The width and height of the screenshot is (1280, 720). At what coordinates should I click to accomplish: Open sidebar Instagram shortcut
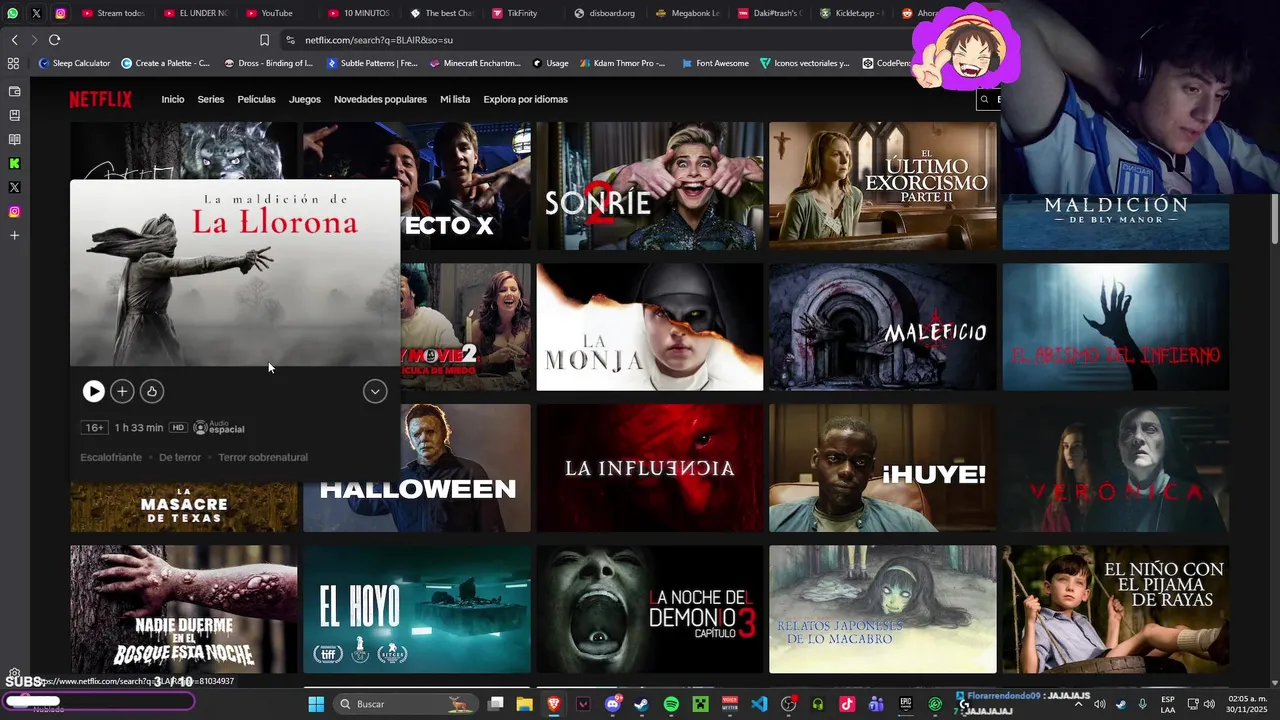click(14, 211)
